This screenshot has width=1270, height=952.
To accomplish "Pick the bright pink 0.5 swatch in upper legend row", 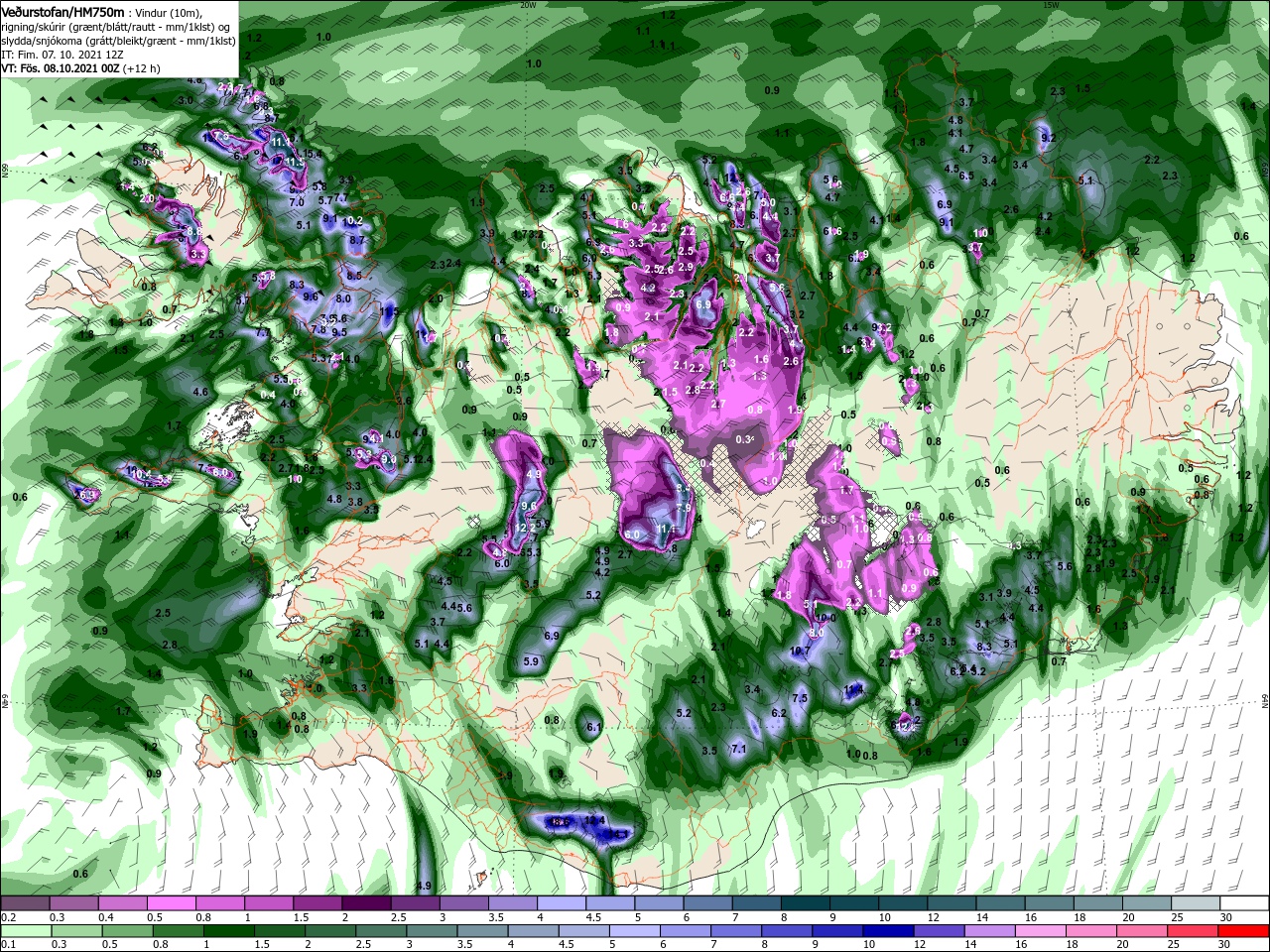I will tap(171, 903).
